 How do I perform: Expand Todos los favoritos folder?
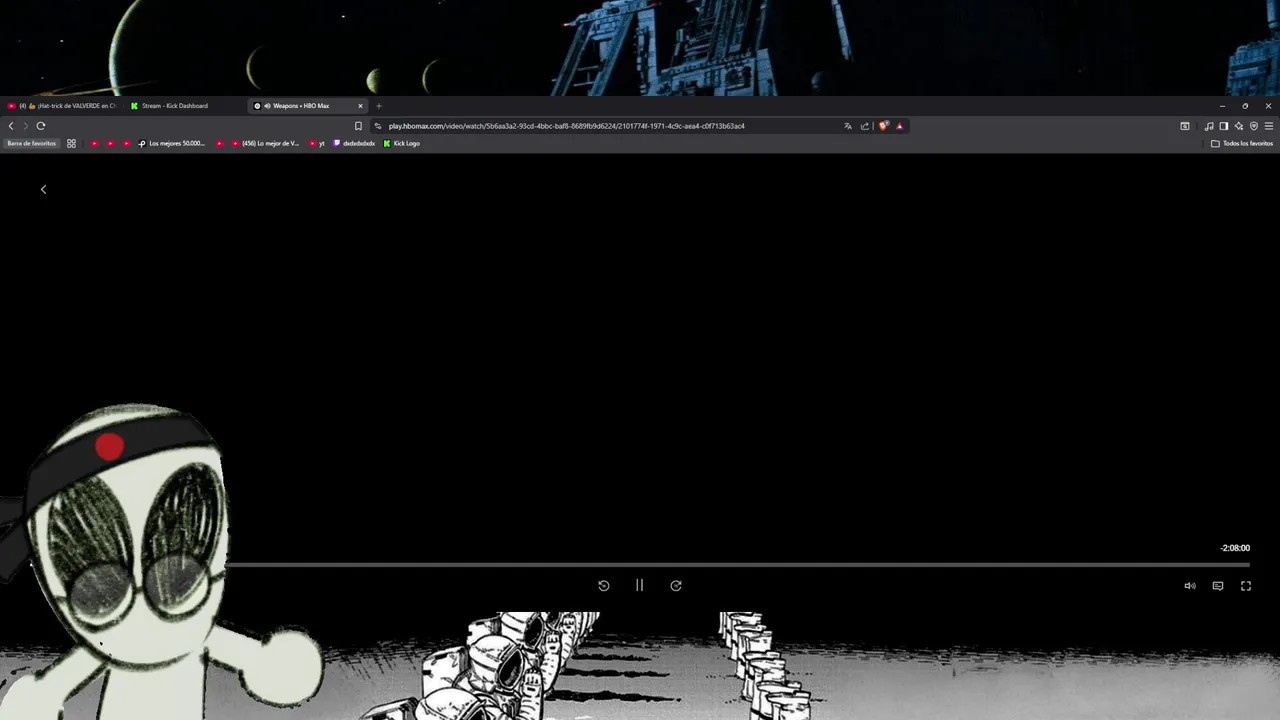point(1242,143)
